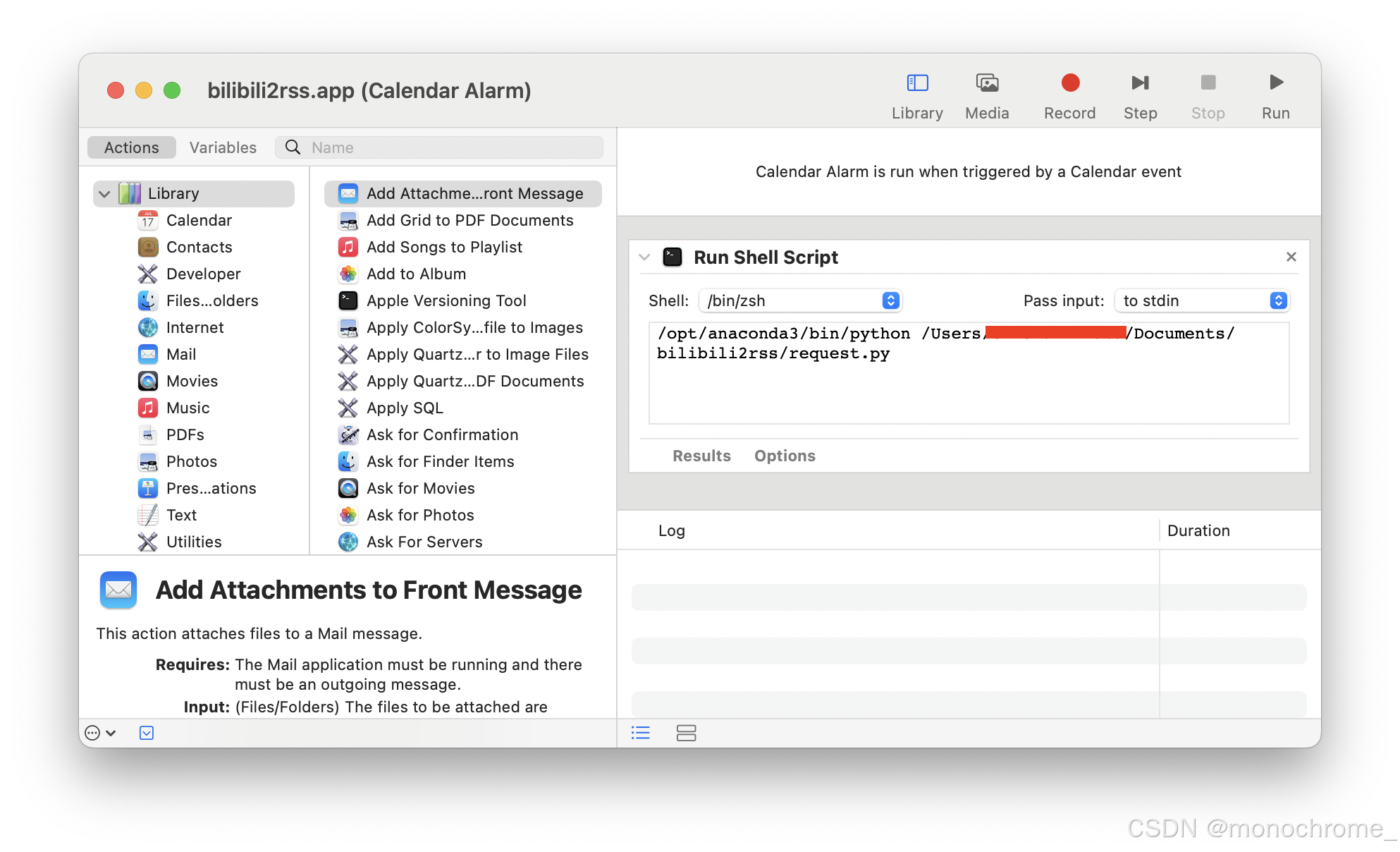This screenshot has width=1400, height=852.
Task: Click the Record button in toolbar
Action: tap(1069, 83)
